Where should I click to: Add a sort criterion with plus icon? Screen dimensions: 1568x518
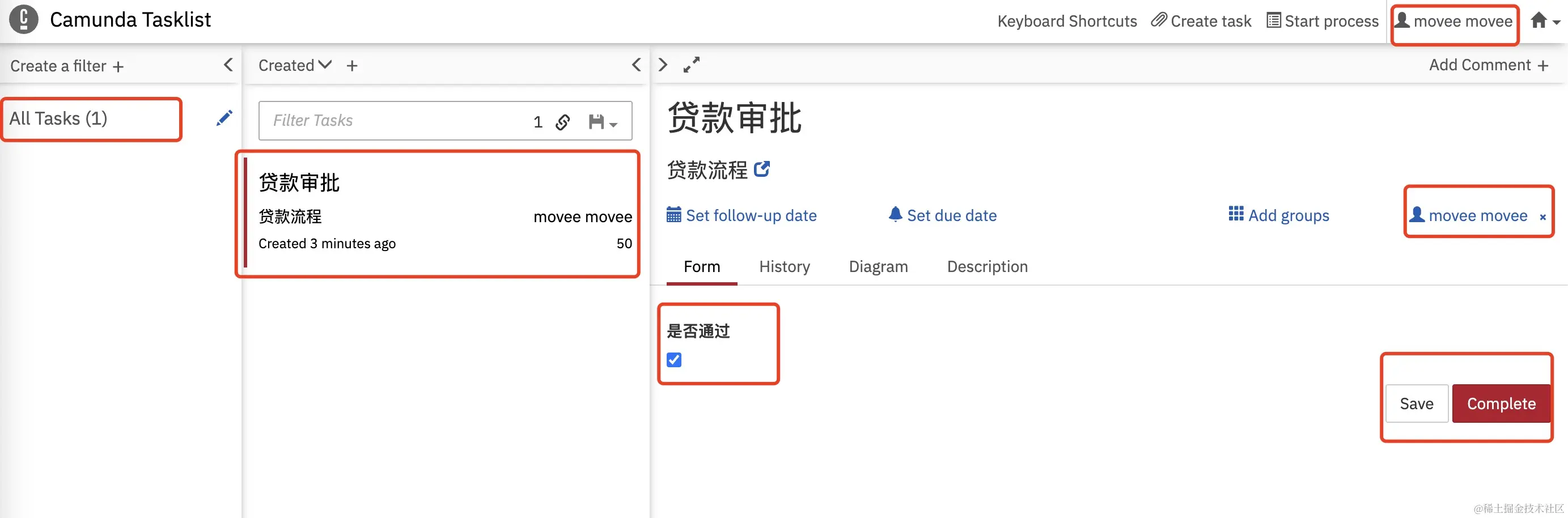click(352, 66)
